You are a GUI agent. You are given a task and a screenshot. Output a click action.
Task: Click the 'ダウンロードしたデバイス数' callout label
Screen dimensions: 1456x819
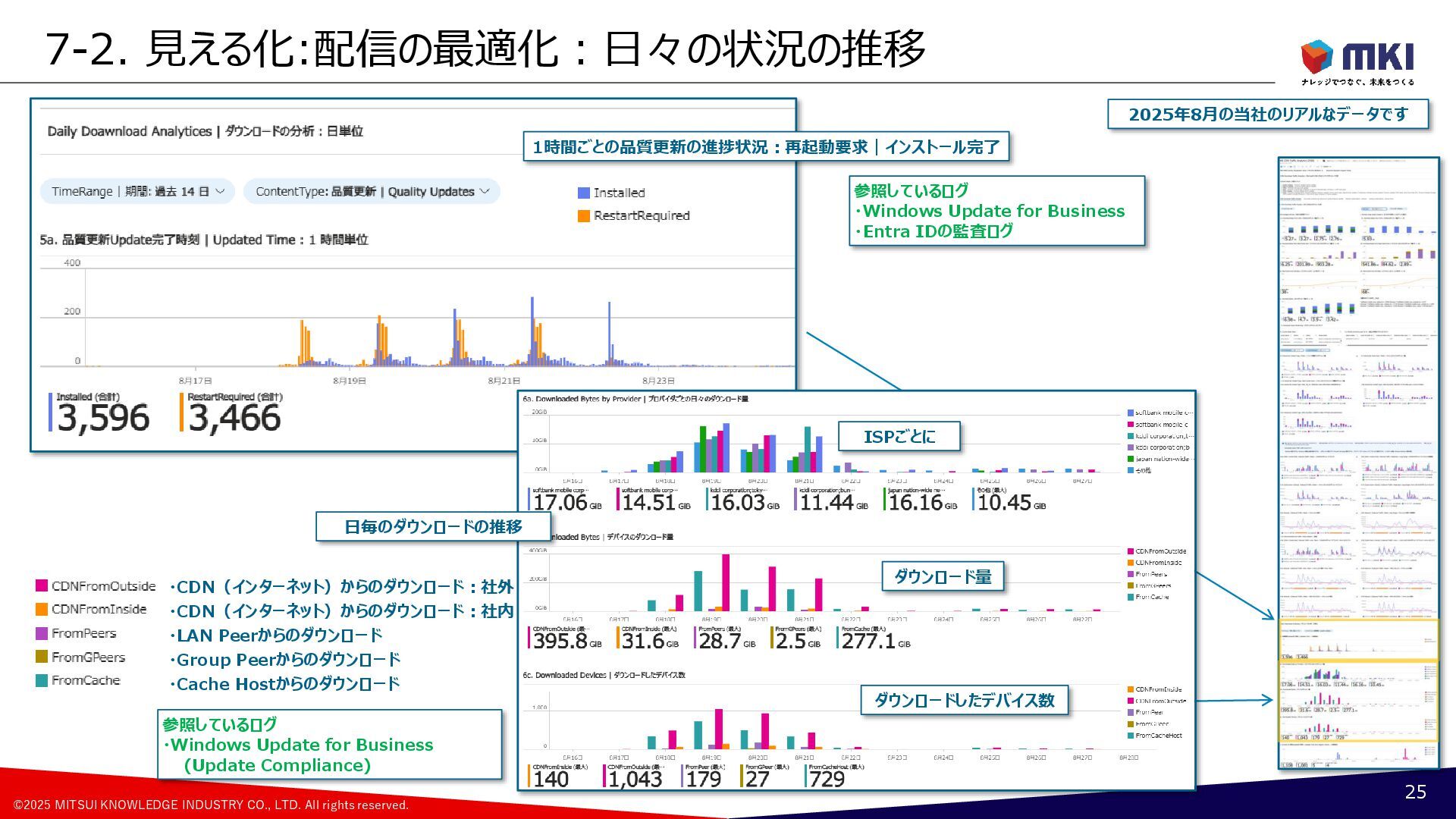coord(964,700)
